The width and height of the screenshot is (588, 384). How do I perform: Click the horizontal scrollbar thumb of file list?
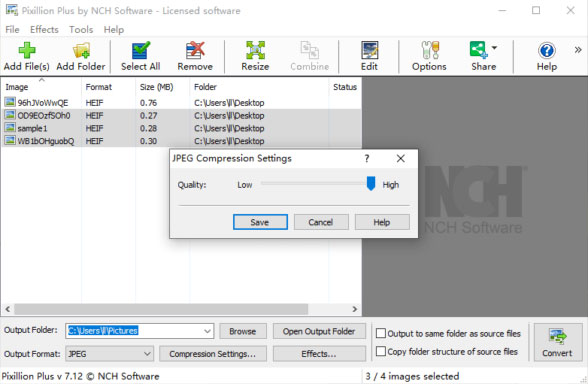[161, 309]
